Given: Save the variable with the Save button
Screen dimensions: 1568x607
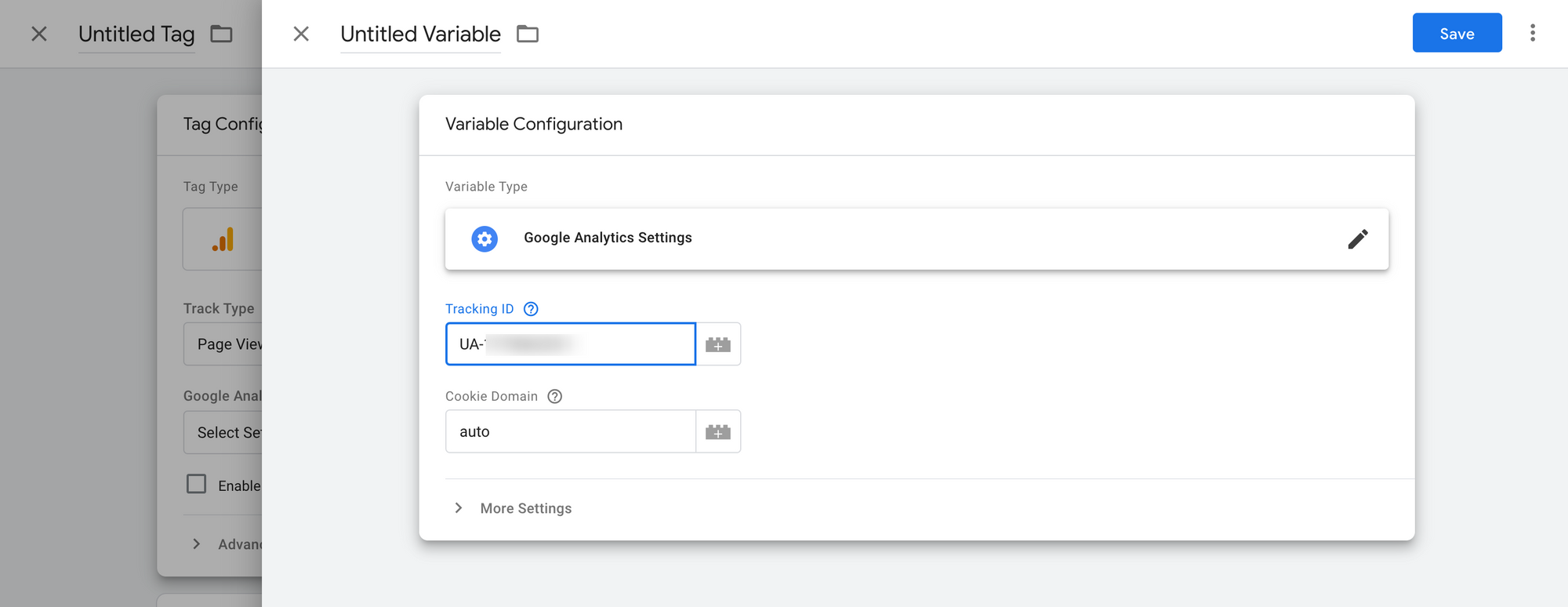Looking at the screenshot, I should pos(1457,33).
